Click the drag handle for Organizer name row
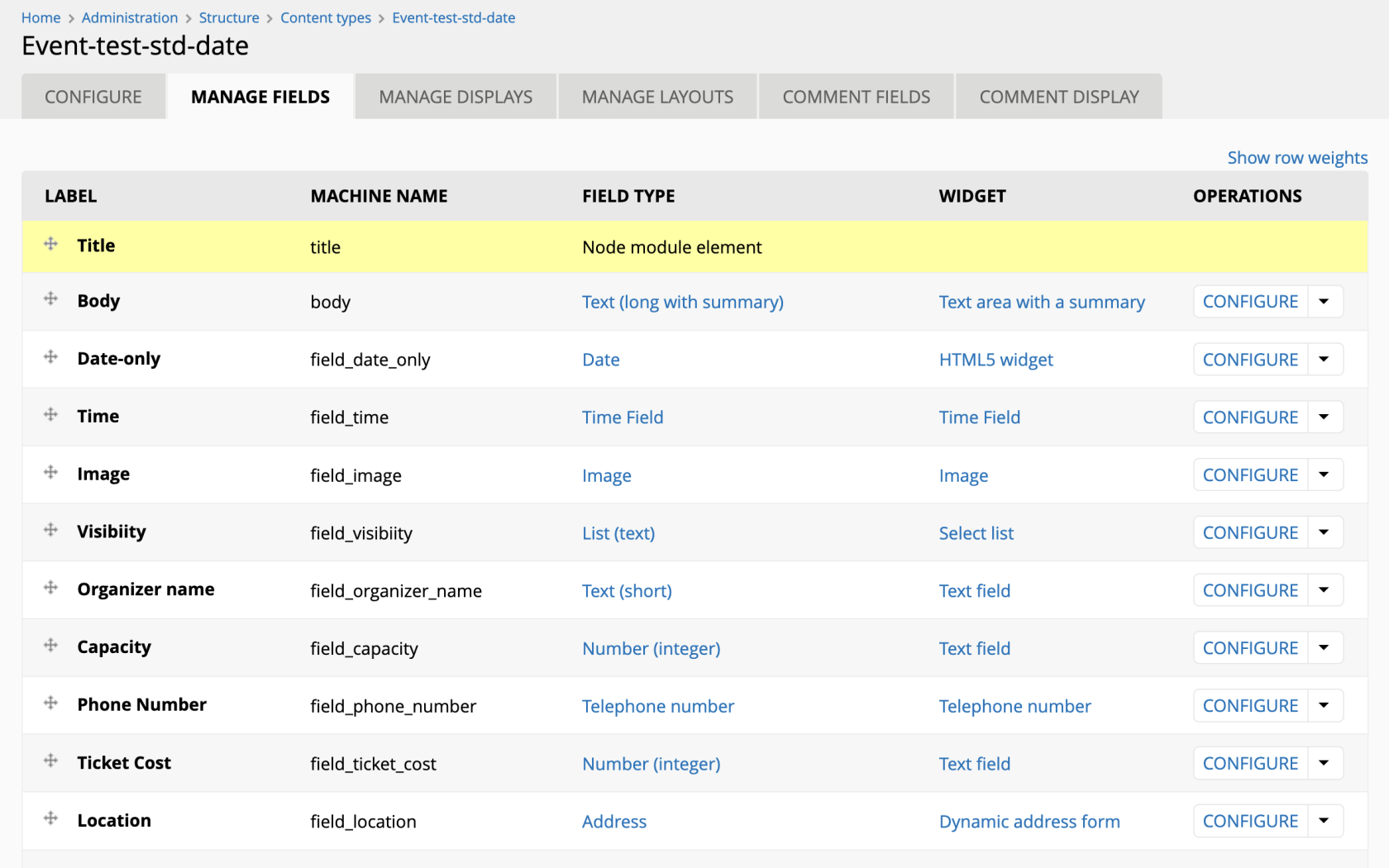 coord(50,588)
